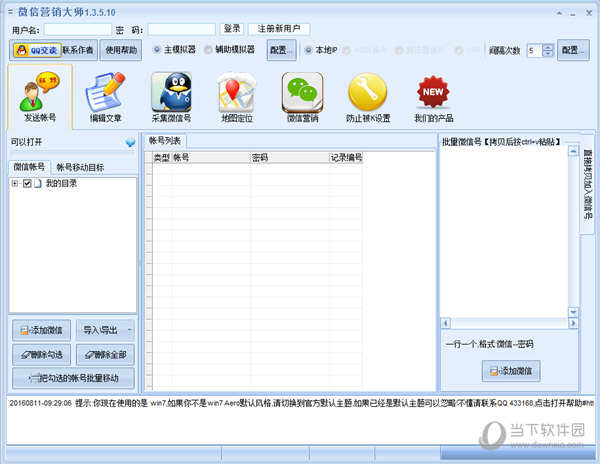Open the 编辑文章 editor icon

(106, 97)
